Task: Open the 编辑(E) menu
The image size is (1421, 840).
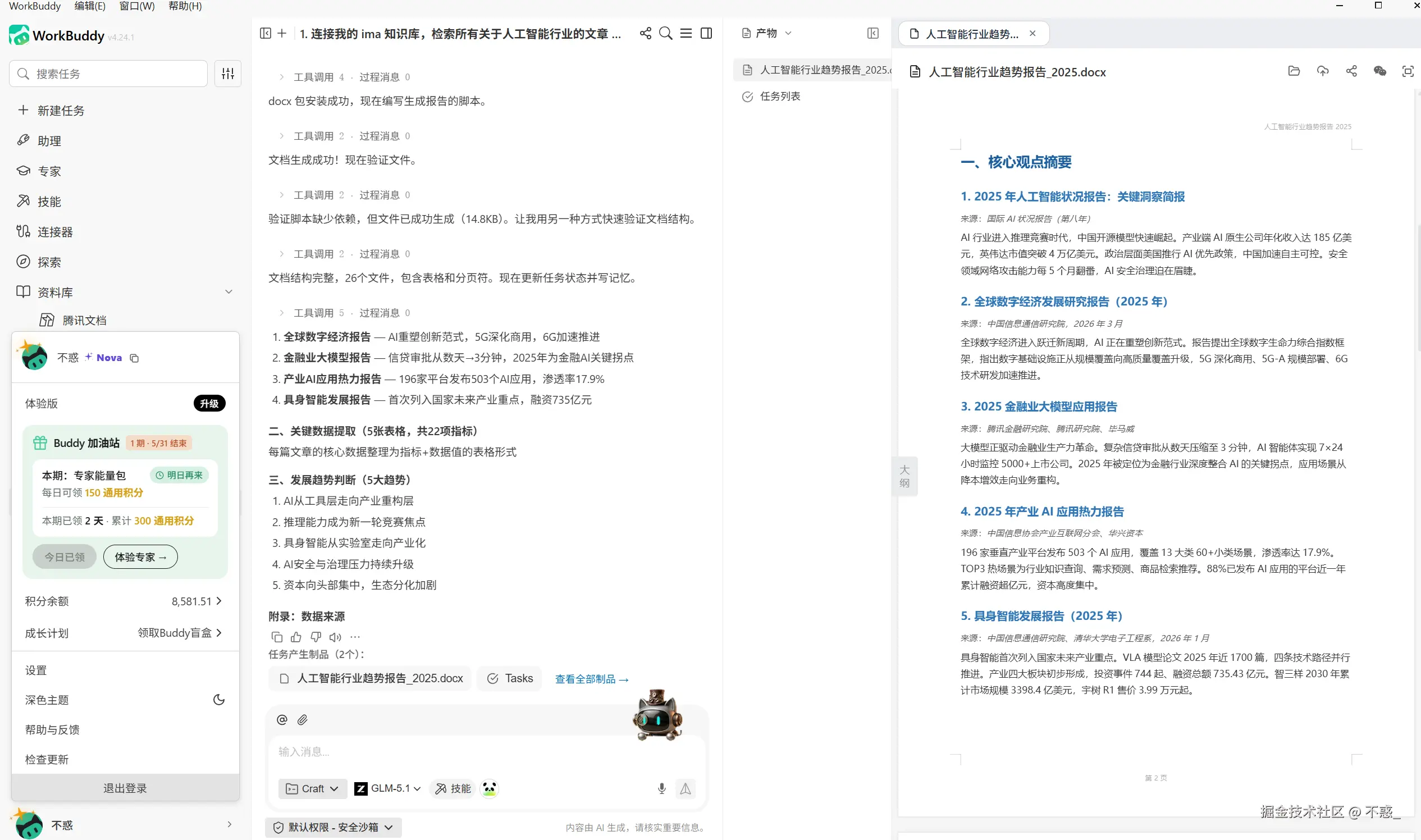Action: point(90,6)
